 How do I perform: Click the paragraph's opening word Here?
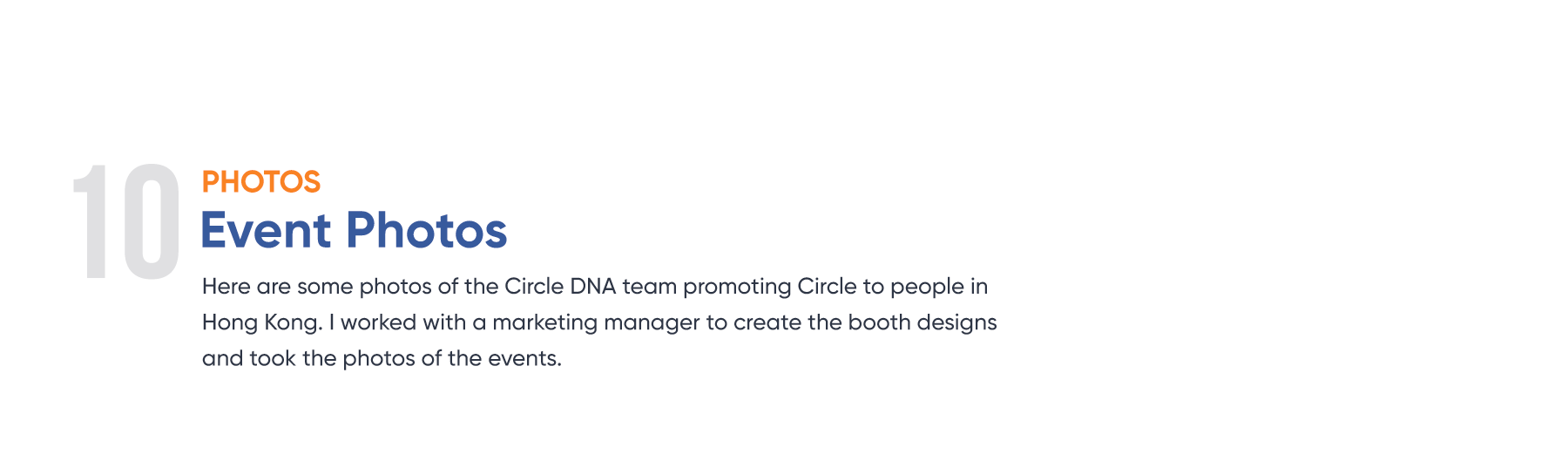[226, 287]
